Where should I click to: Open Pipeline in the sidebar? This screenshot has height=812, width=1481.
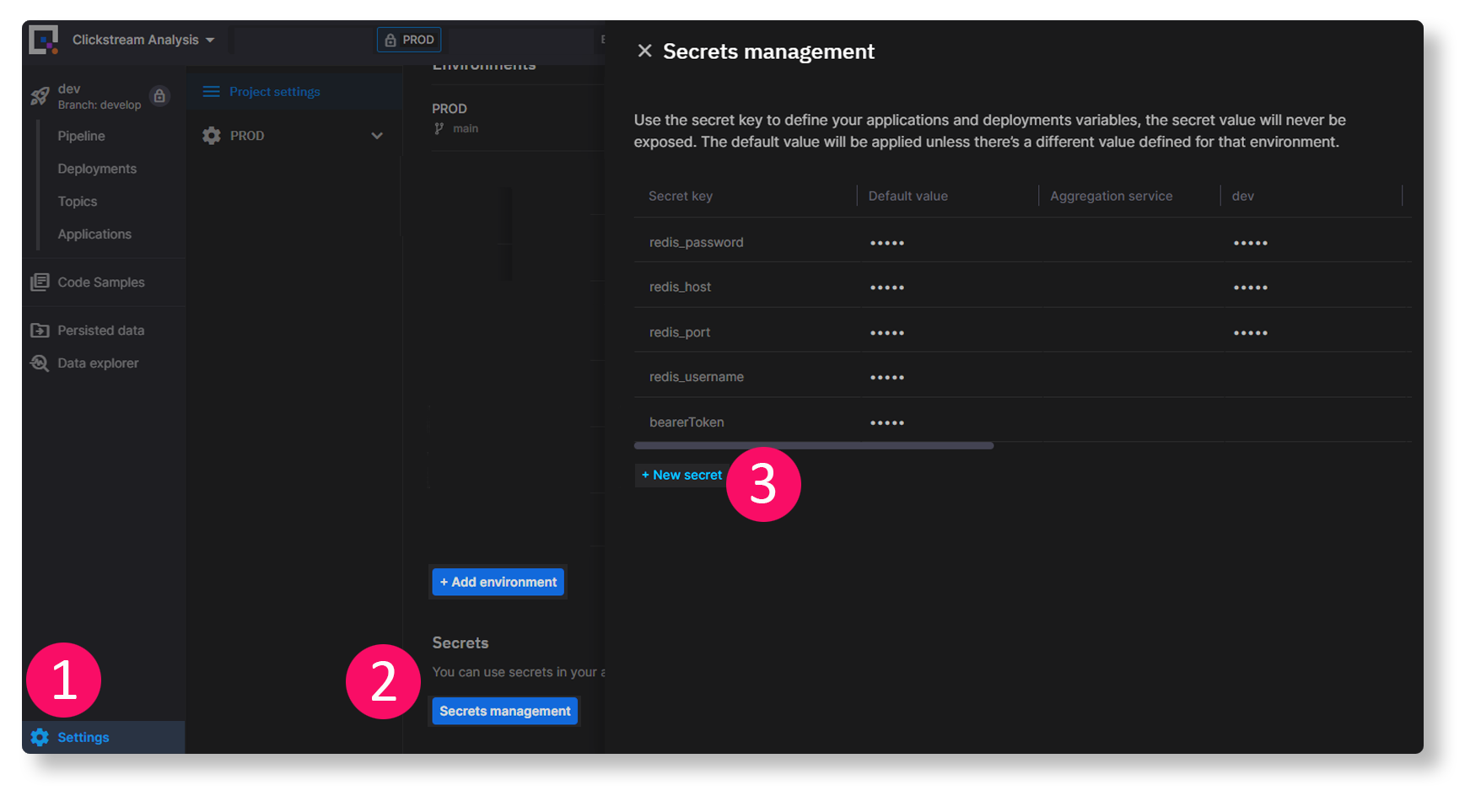(81, 136)
